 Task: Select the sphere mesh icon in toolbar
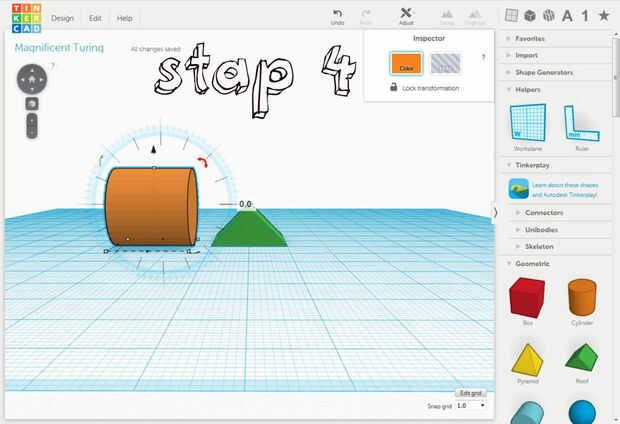tap(548, 16)
